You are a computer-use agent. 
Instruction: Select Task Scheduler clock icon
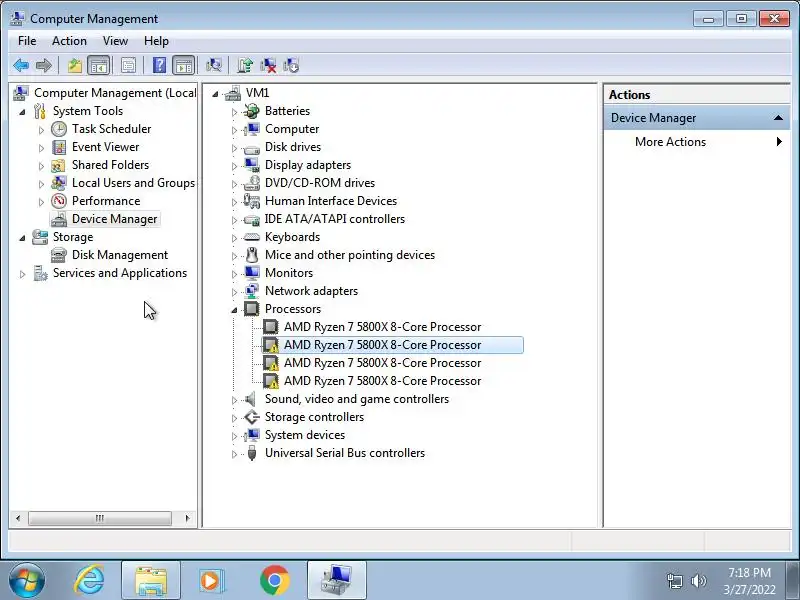(59, 129)
